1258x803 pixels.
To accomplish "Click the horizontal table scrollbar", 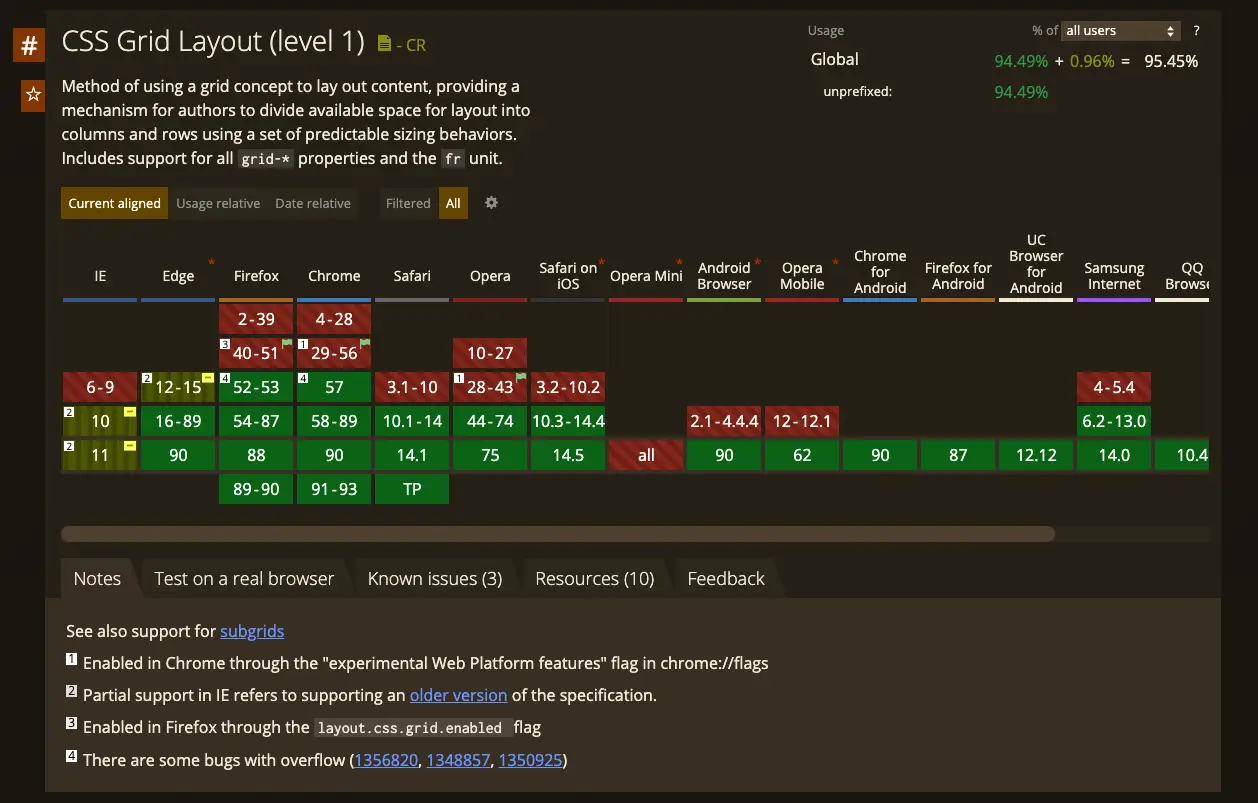I will [558, 534].
